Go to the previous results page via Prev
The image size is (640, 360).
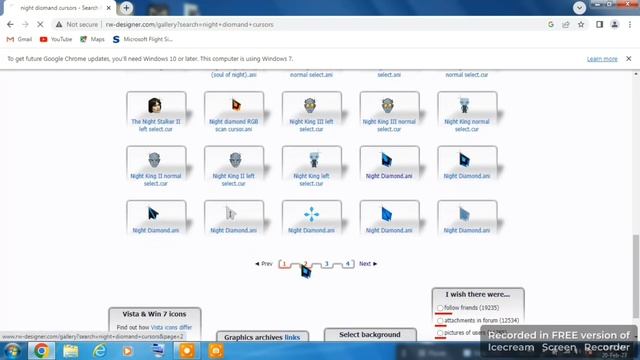pos(264,264)
